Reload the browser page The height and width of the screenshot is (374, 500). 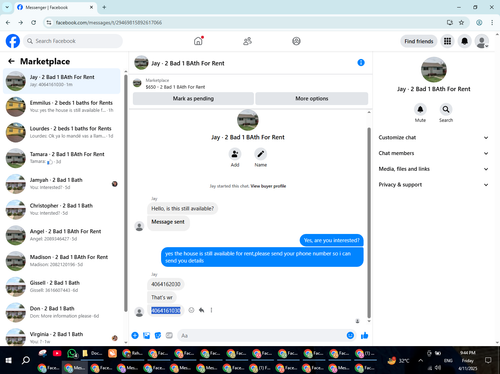click(34, 22)
